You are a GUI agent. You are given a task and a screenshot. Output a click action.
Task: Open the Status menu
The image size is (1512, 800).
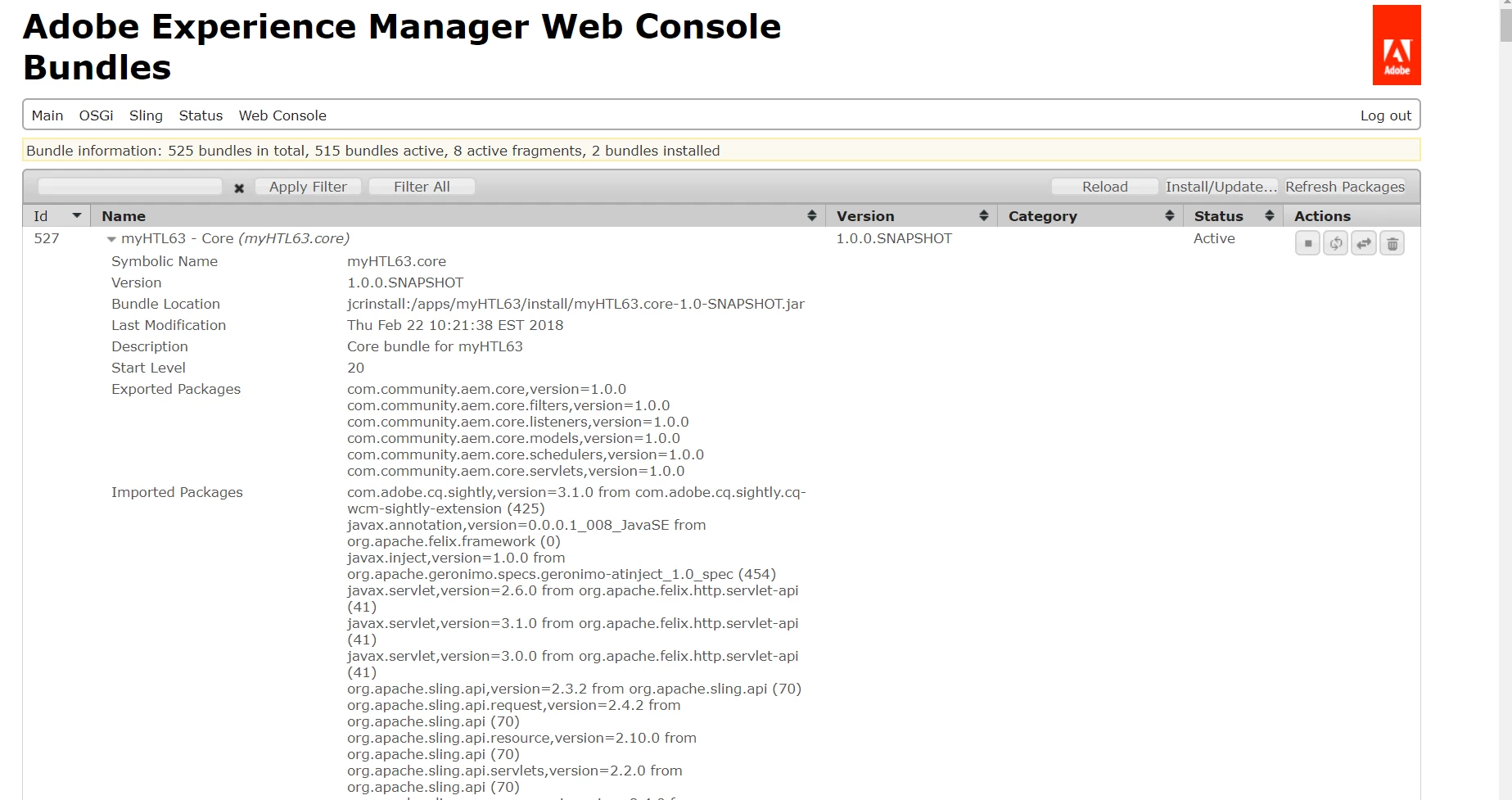(x=201, y=115)
